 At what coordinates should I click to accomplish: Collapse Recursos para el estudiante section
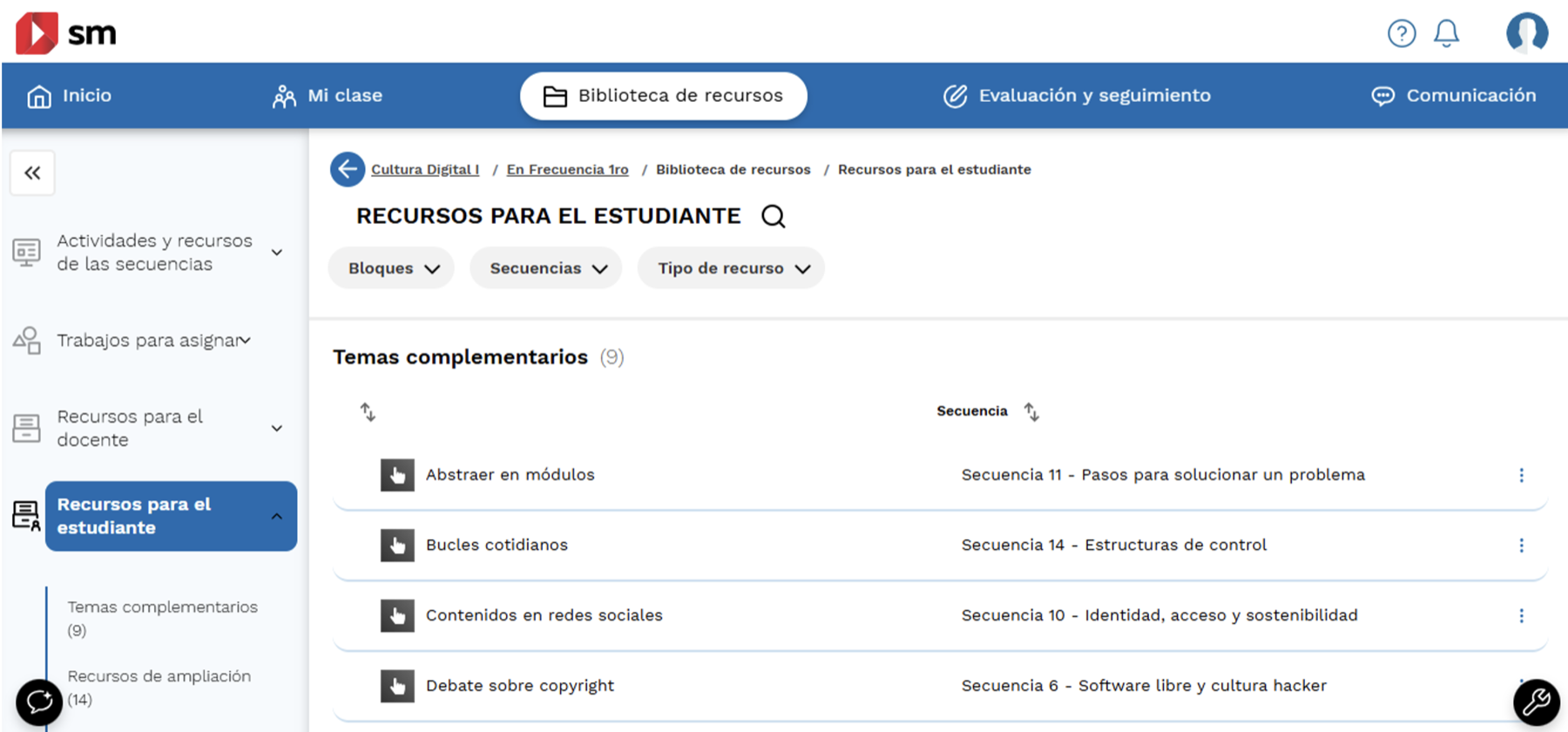pos(171,516)
